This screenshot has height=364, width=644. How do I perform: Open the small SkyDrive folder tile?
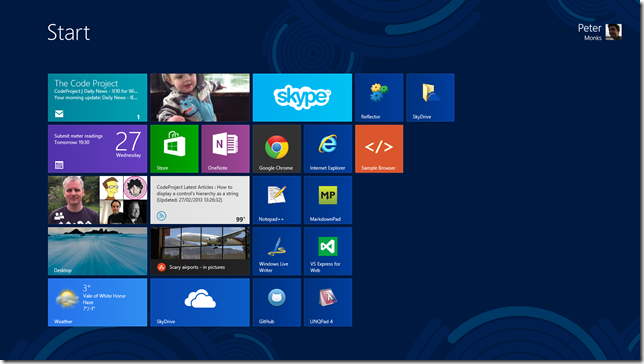pos(430,98)
